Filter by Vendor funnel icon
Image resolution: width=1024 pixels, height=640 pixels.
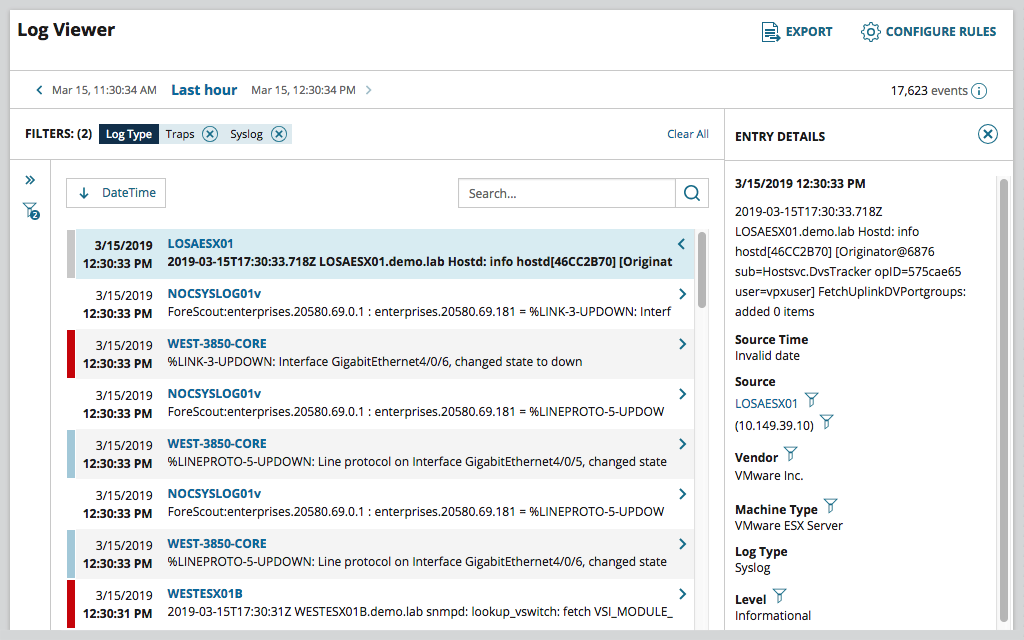(790, 454)
